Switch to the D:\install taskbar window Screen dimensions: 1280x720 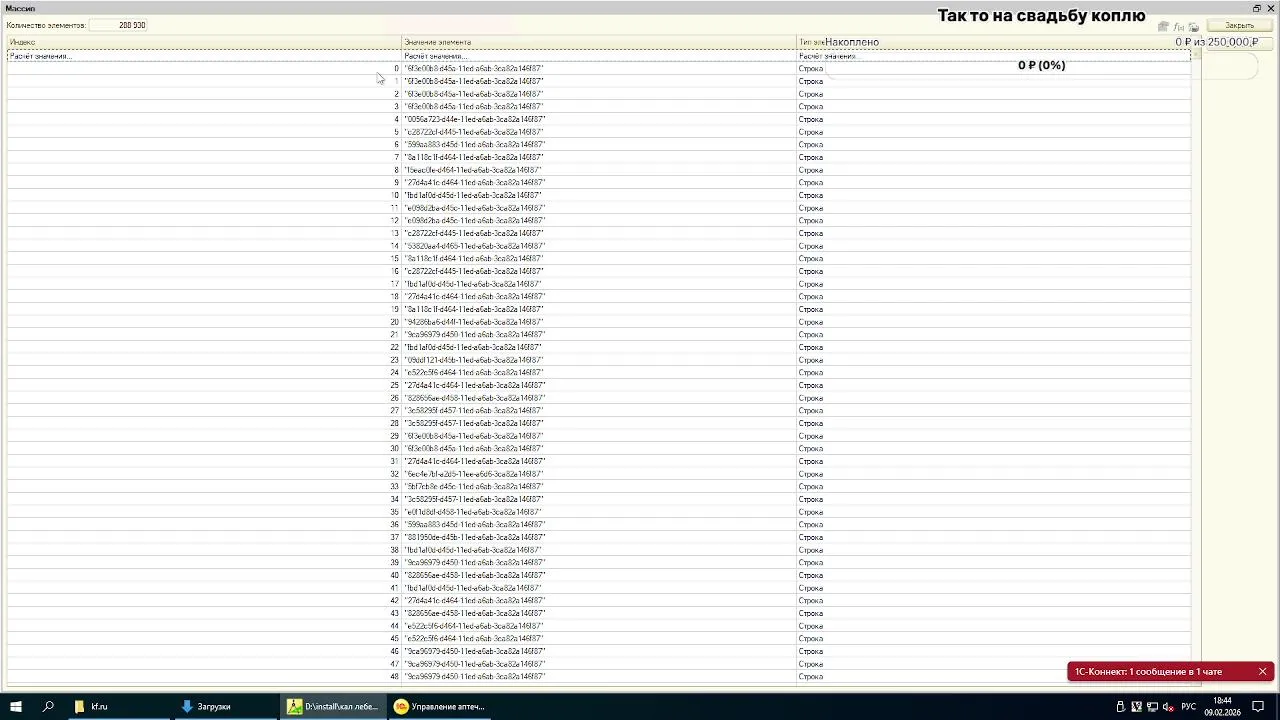point(334,706)
